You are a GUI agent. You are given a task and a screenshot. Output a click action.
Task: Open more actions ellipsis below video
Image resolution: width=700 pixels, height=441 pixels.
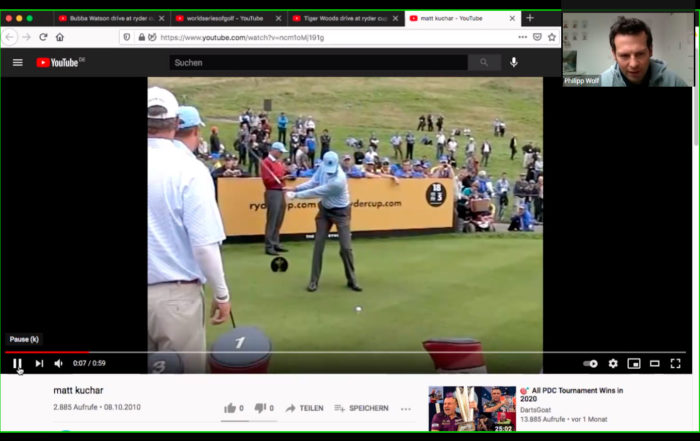click(x=406, y=408)
